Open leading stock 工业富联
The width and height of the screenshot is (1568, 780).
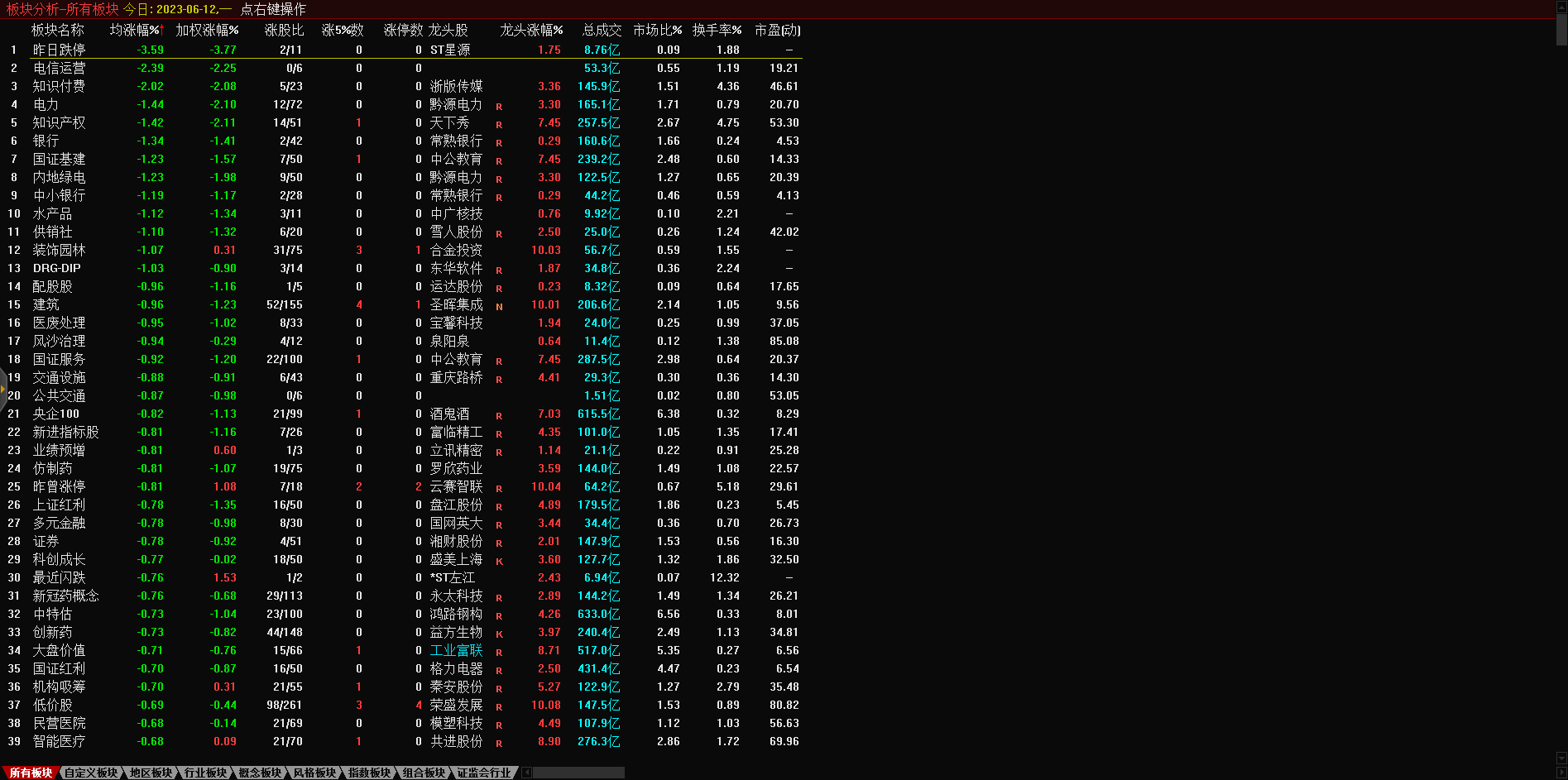coord(456,650)
